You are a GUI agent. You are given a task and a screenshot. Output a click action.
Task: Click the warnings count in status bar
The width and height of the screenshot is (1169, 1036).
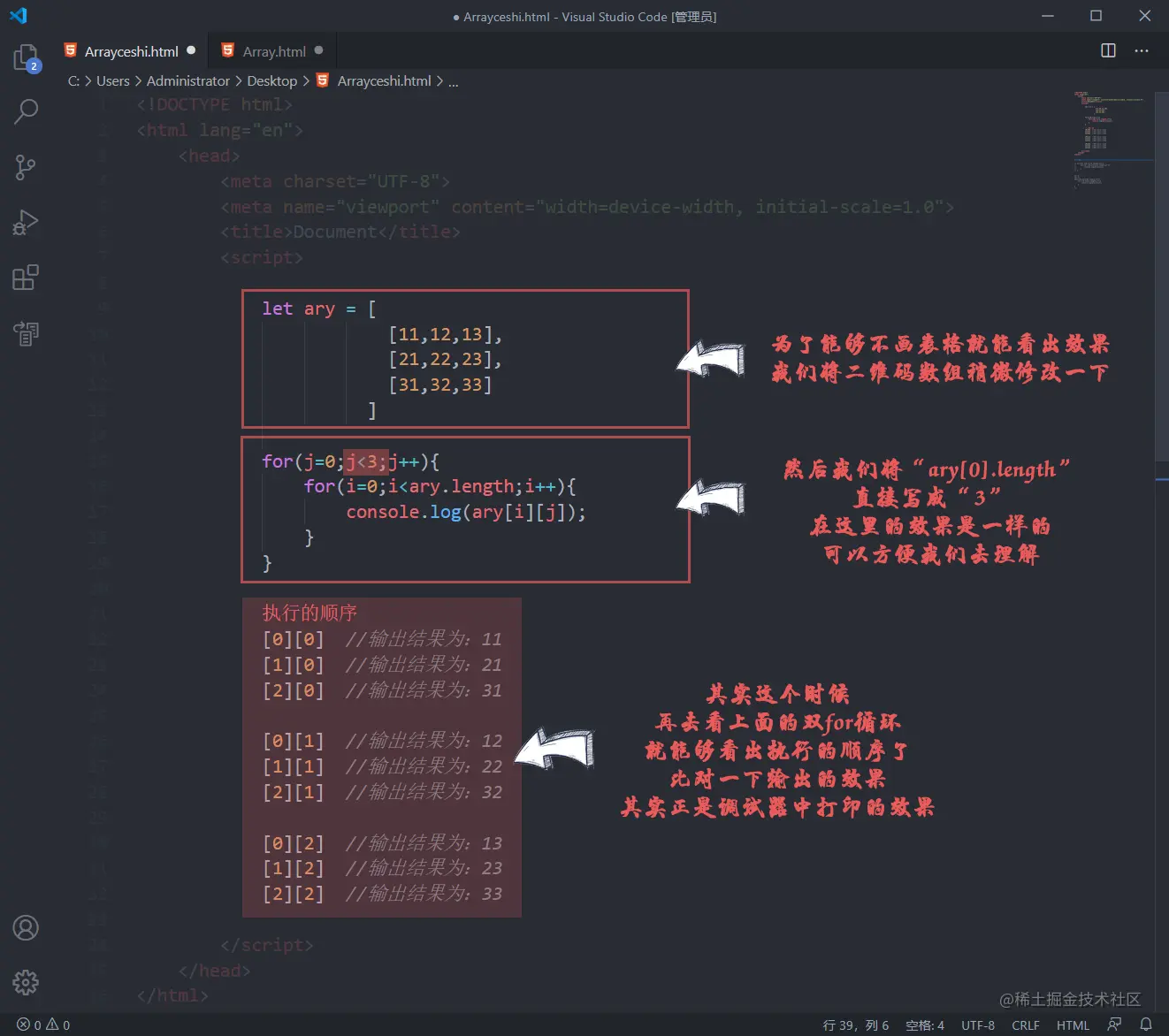(x=58, y=1025)
